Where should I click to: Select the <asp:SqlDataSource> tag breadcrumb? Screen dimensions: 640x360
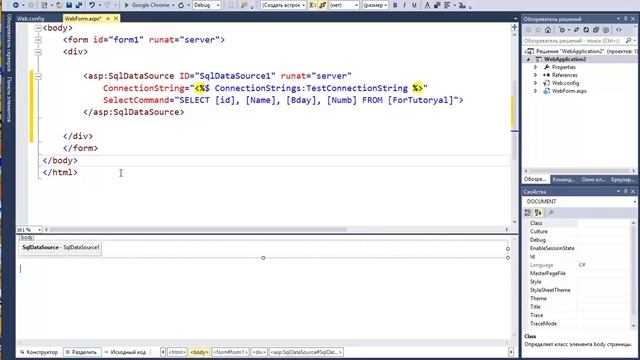[x=306, y=352]
